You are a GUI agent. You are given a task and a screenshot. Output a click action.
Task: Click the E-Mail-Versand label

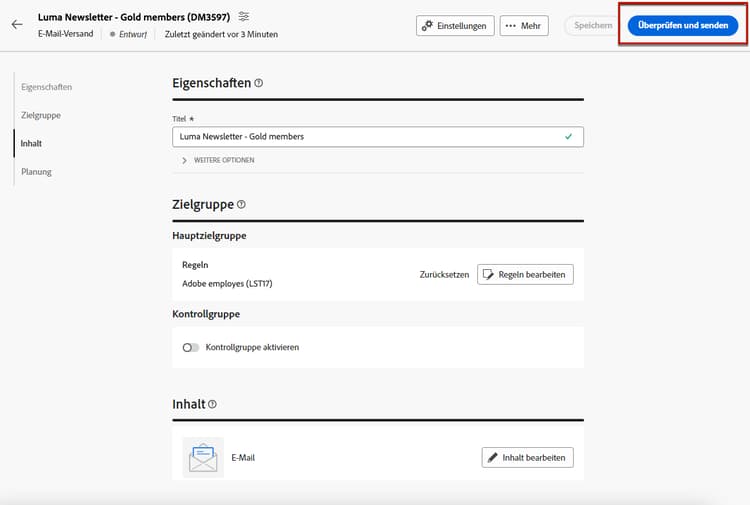pyautogui.click(x=66, y=34)
